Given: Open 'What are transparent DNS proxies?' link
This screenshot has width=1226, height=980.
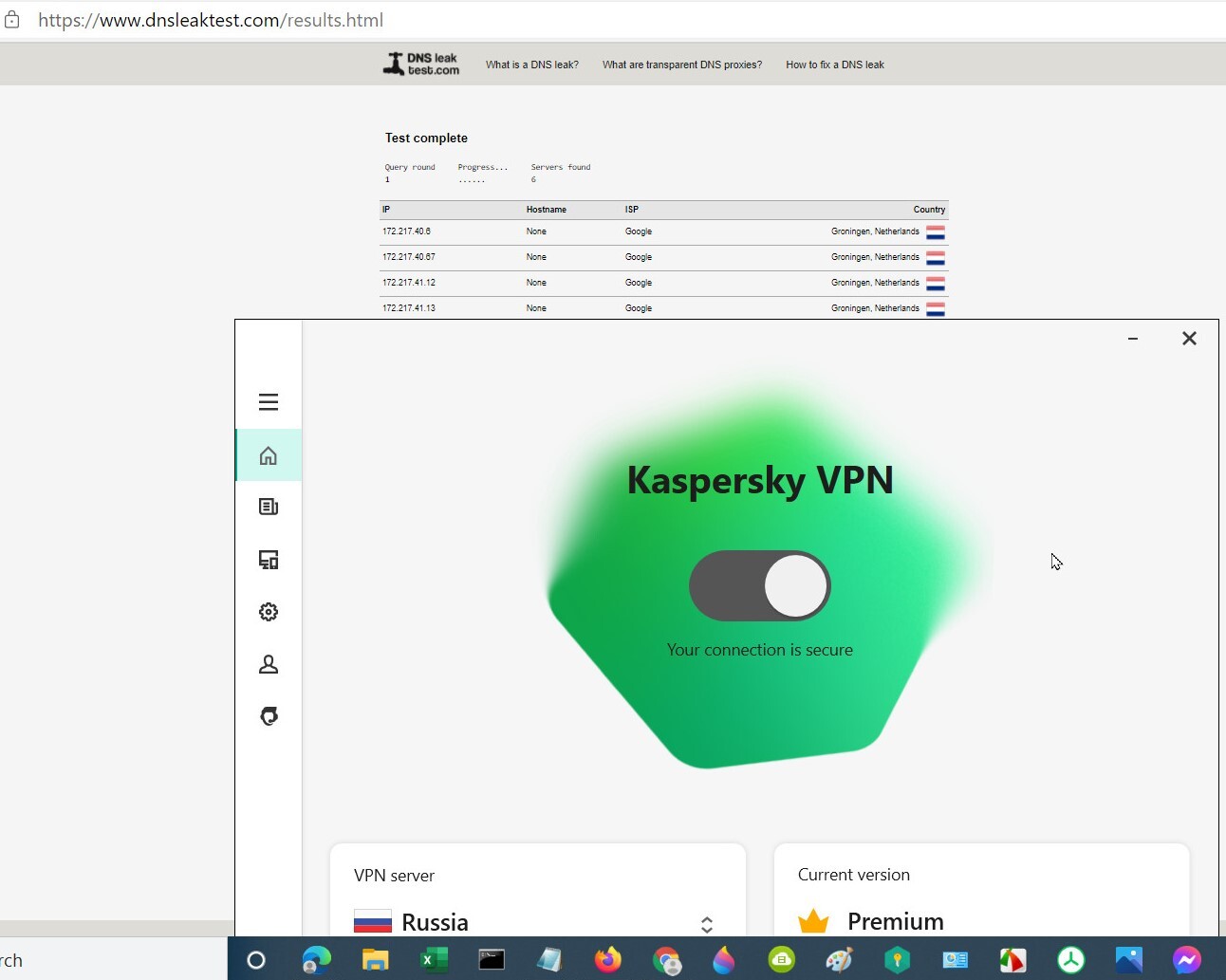Looking at the screenshot, I should tap(682, 65).
